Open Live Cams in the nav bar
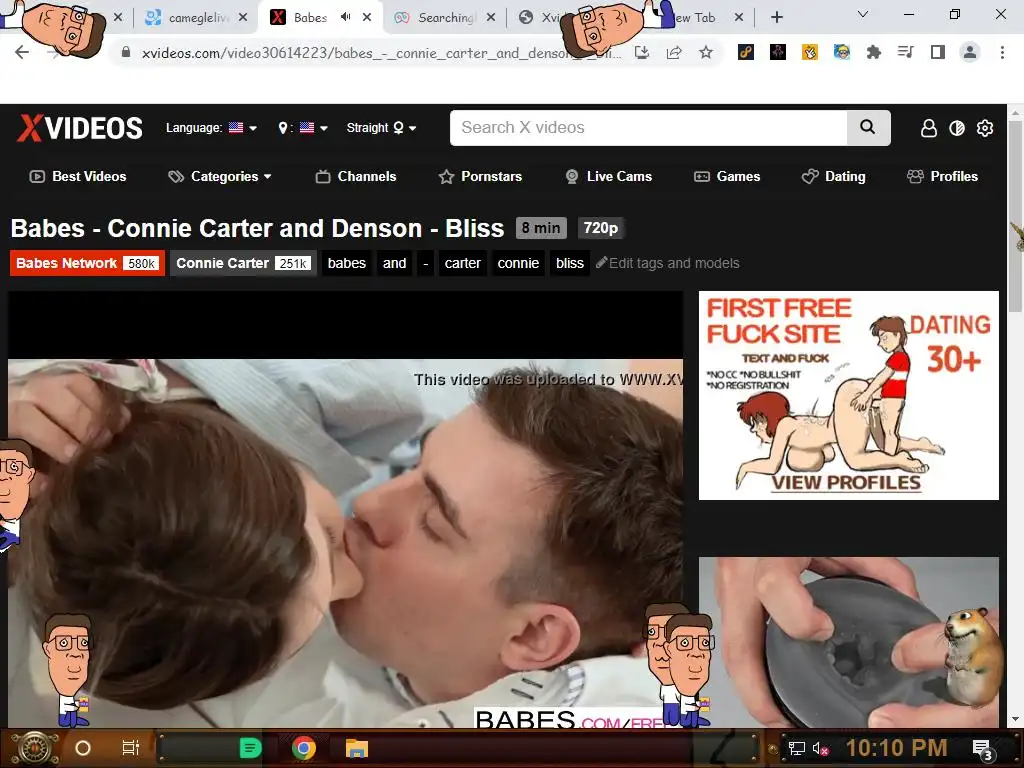Viewport: 1024px width, 768px height. click(609, 176)
